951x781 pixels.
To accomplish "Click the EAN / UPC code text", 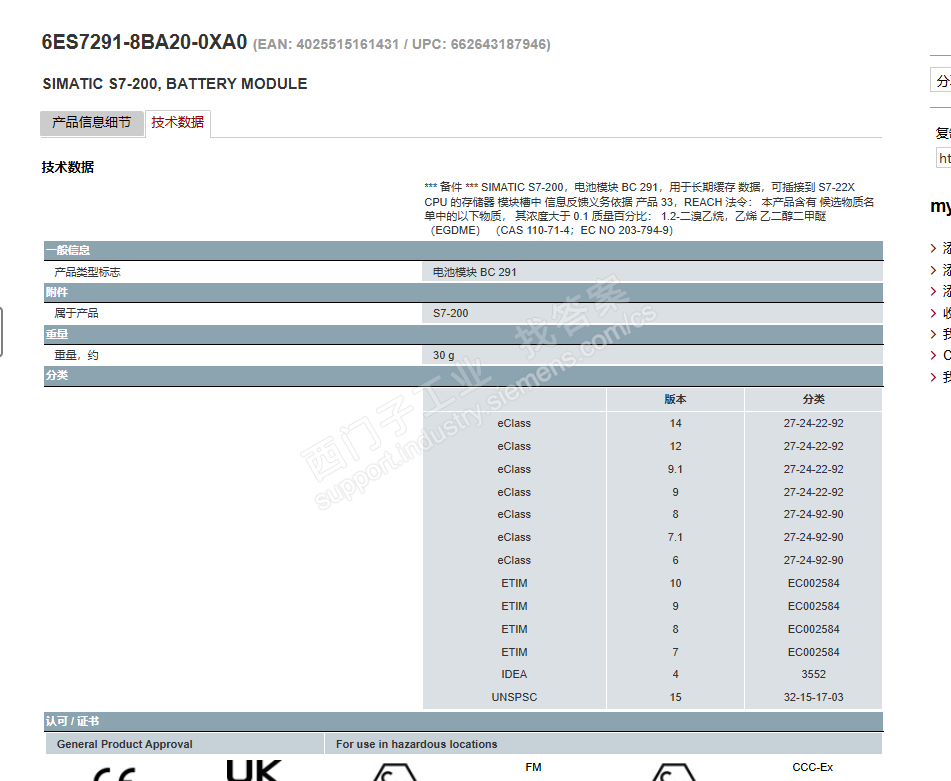I will coord(402,44).
